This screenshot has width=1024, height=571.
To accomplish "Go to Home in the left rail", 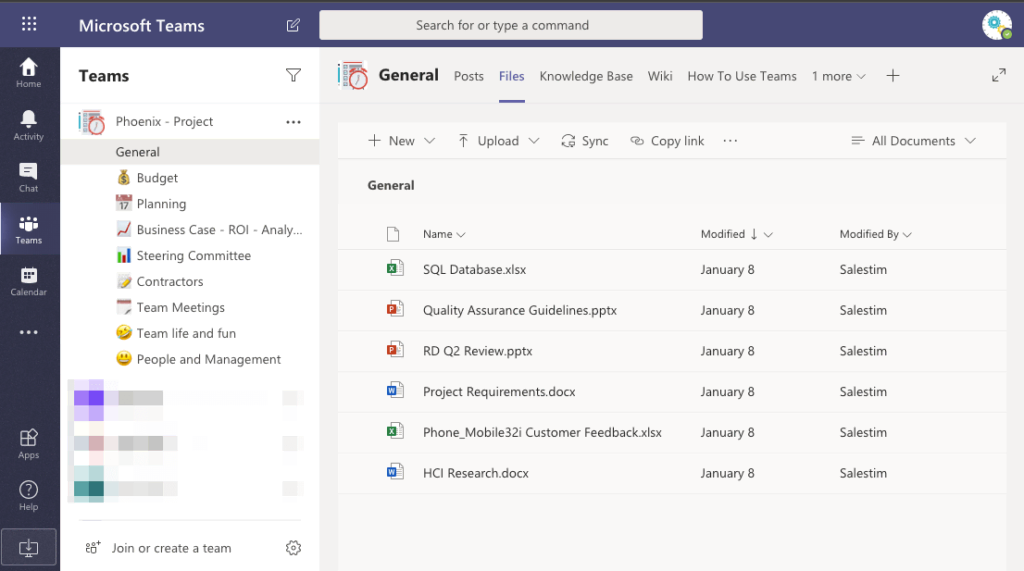I will (29, 73).
